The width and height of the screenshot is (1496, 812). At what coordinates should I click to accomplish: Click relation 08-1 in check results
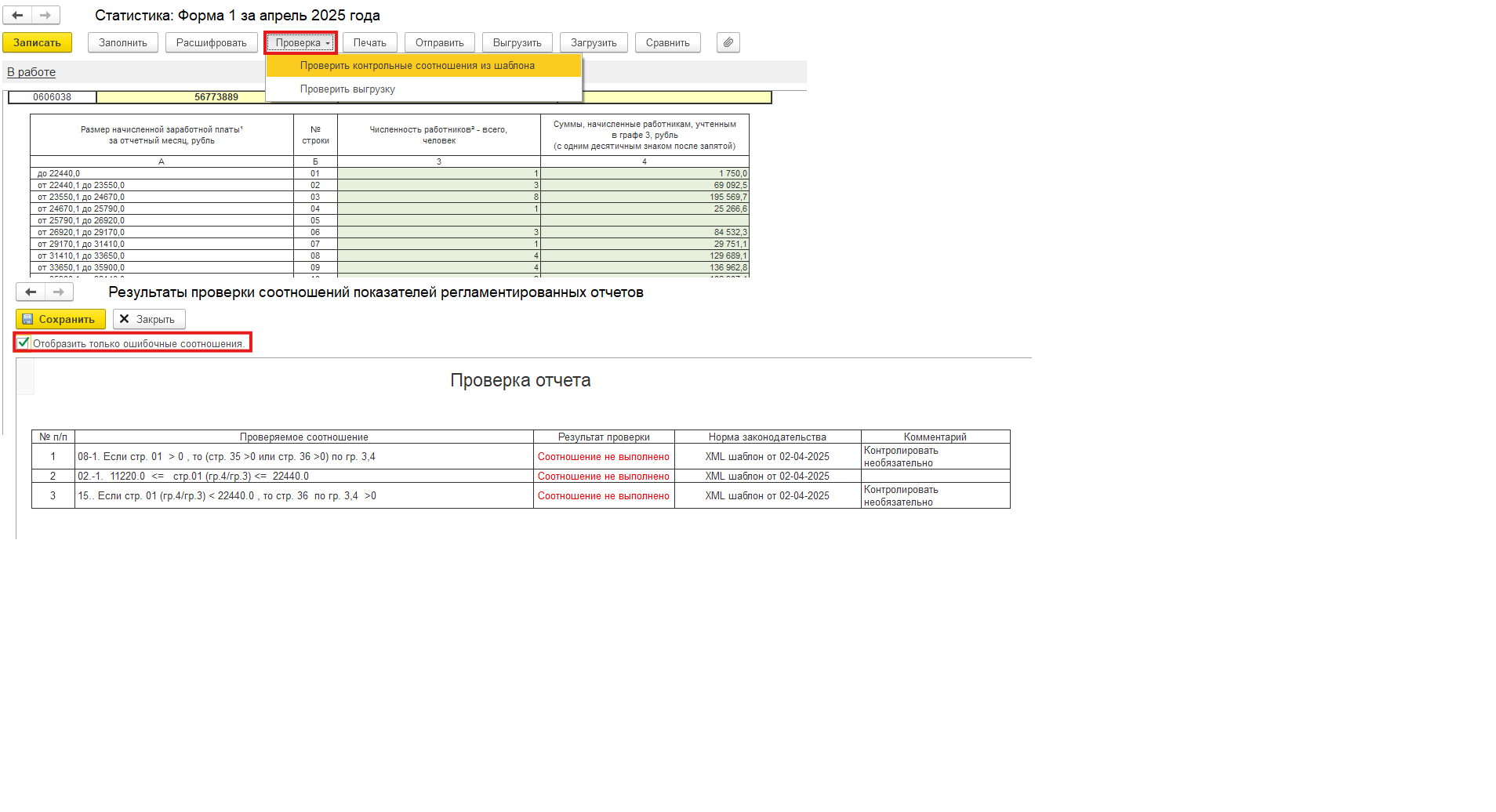pyautogui.click(x=304, y=456)
